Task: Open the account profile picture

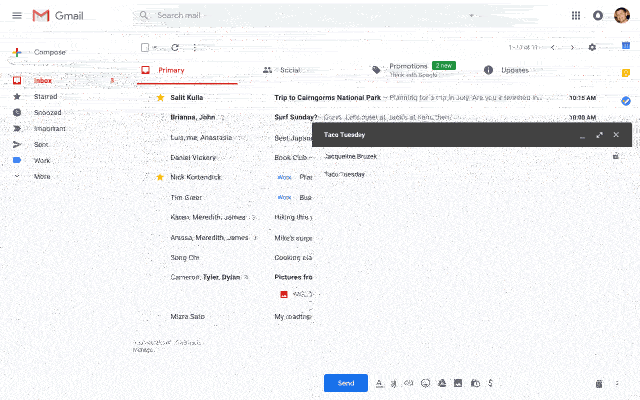Action: (622, 16)
